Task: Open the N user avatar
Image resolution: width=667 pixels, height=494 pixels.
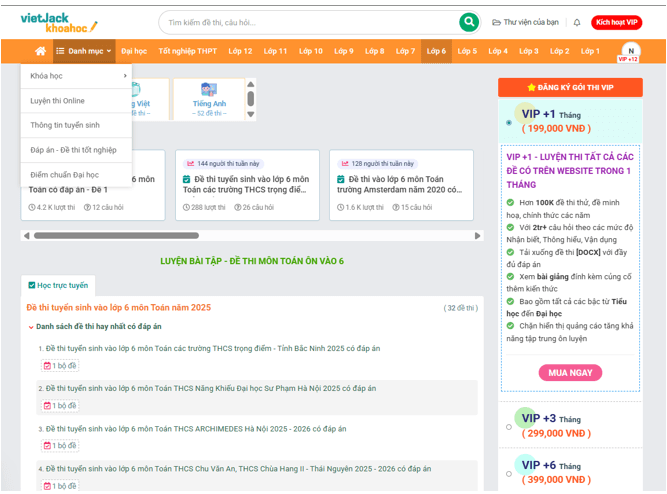Action: pos(630,51)
